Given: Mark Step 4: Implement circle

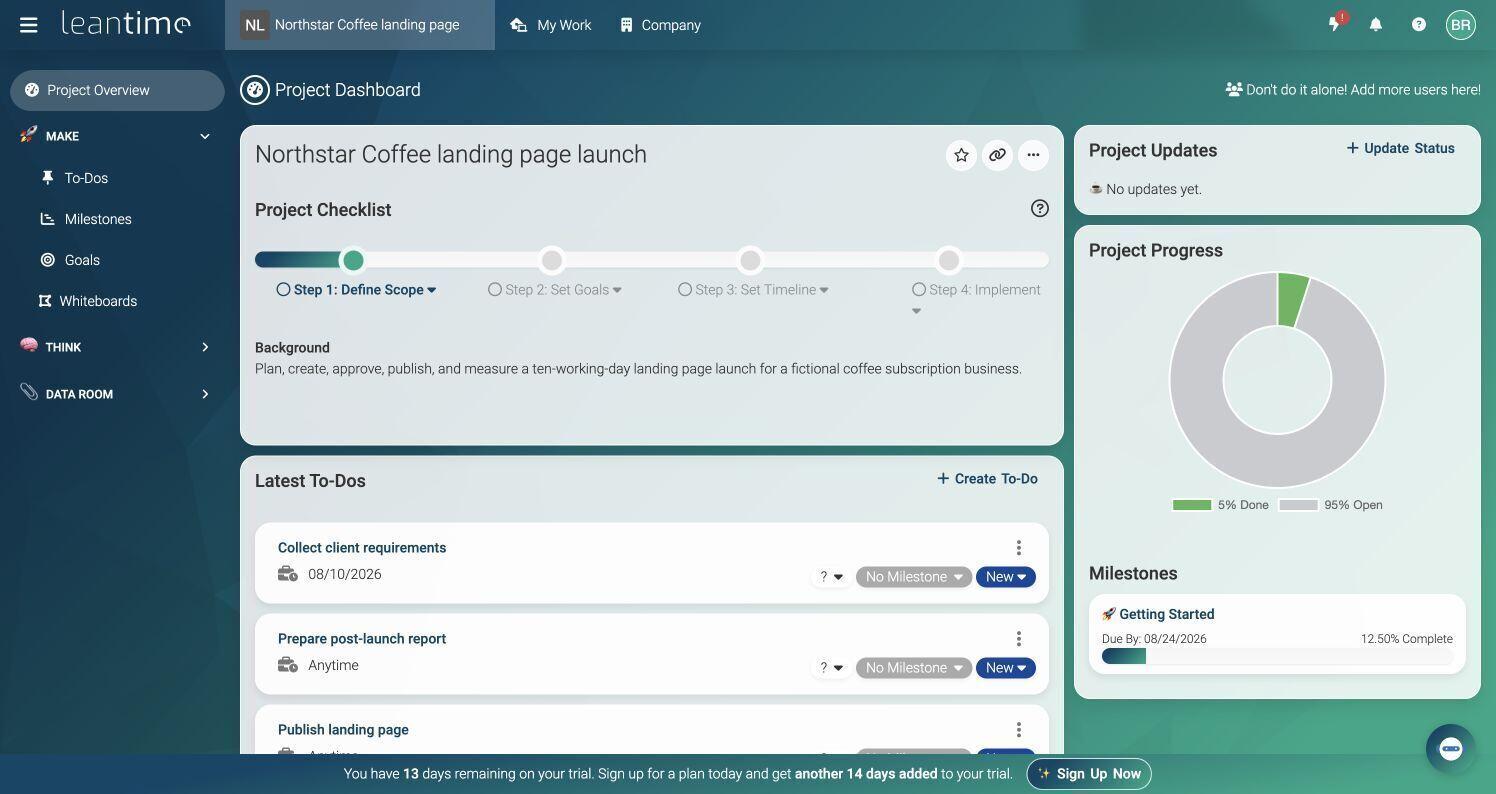Looking at the screenshot, I should tap(919, 290).
